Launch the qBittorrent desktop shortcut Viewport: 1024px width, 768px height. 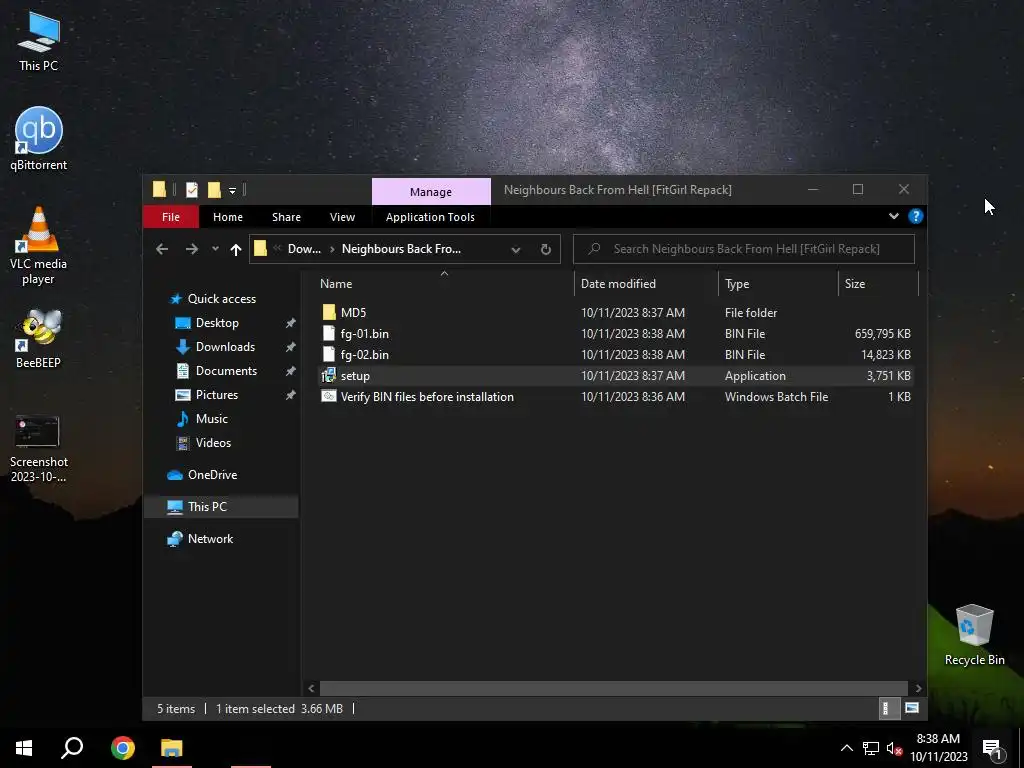pyautogui.click(x=39, y=138)
